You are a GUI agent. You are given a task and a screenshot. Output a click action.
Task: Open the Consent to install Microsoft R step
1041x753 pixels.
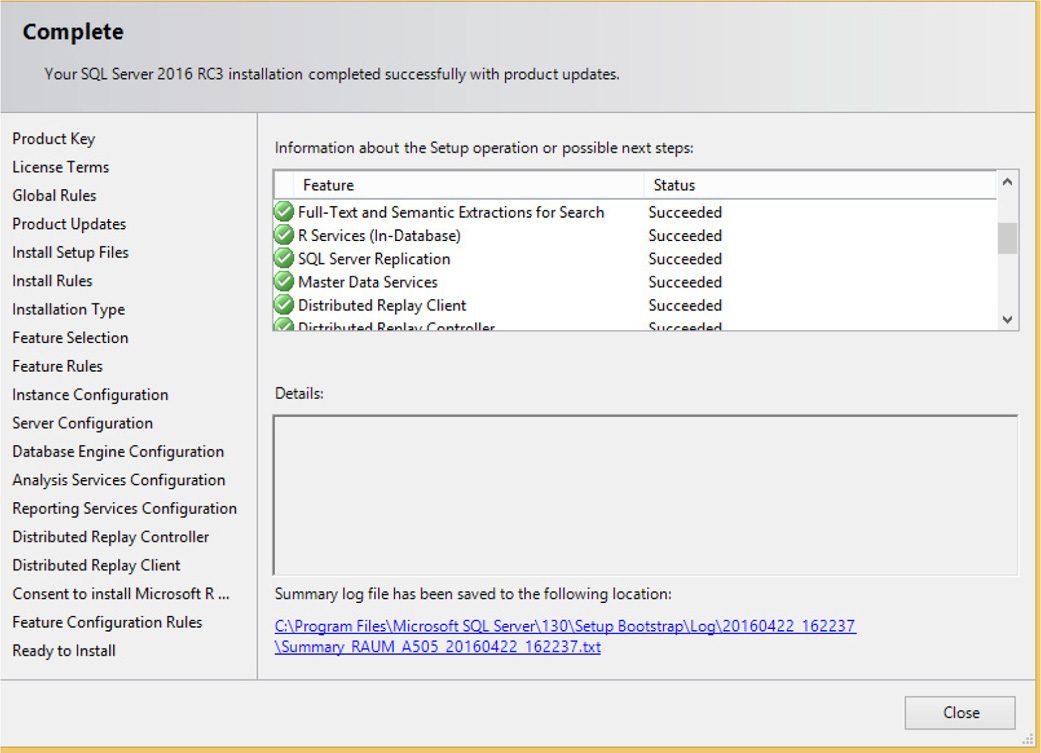121,594
